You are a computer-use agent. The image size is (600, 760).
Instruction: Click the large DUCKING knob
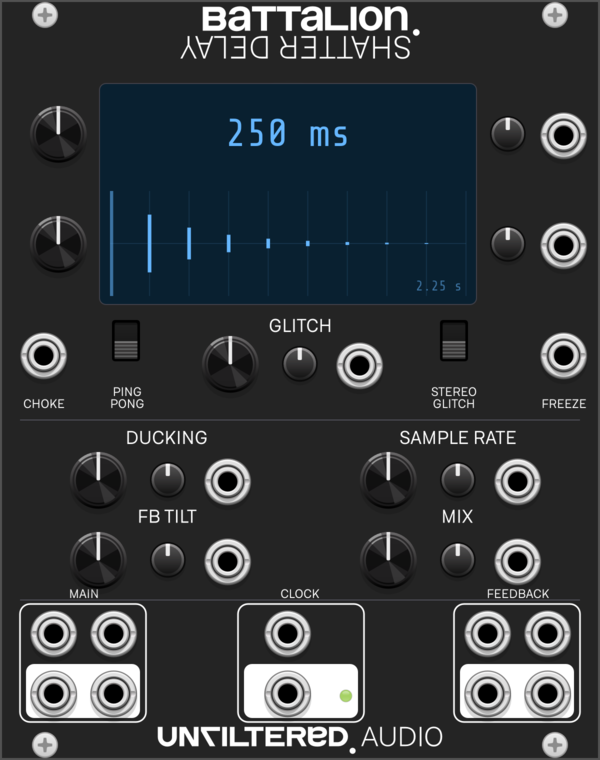[98, 480]
